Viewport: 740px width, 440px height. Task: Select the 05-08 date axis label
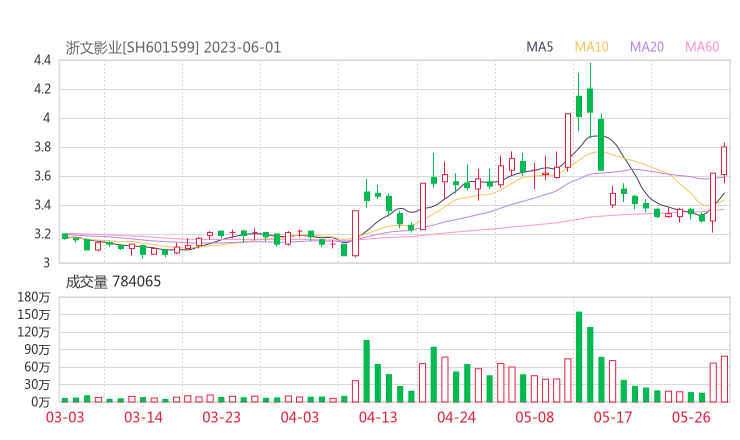tap(534, 417)
